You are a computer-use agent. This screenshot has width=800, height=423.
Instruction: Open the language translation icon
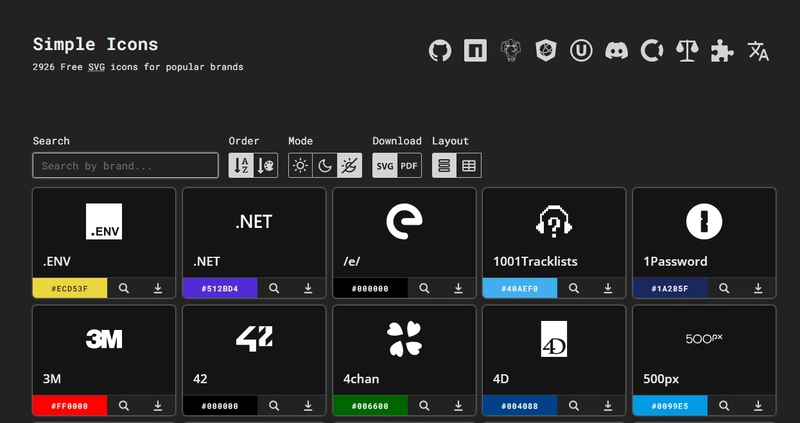pyautogui.click(x=758, y=51)
